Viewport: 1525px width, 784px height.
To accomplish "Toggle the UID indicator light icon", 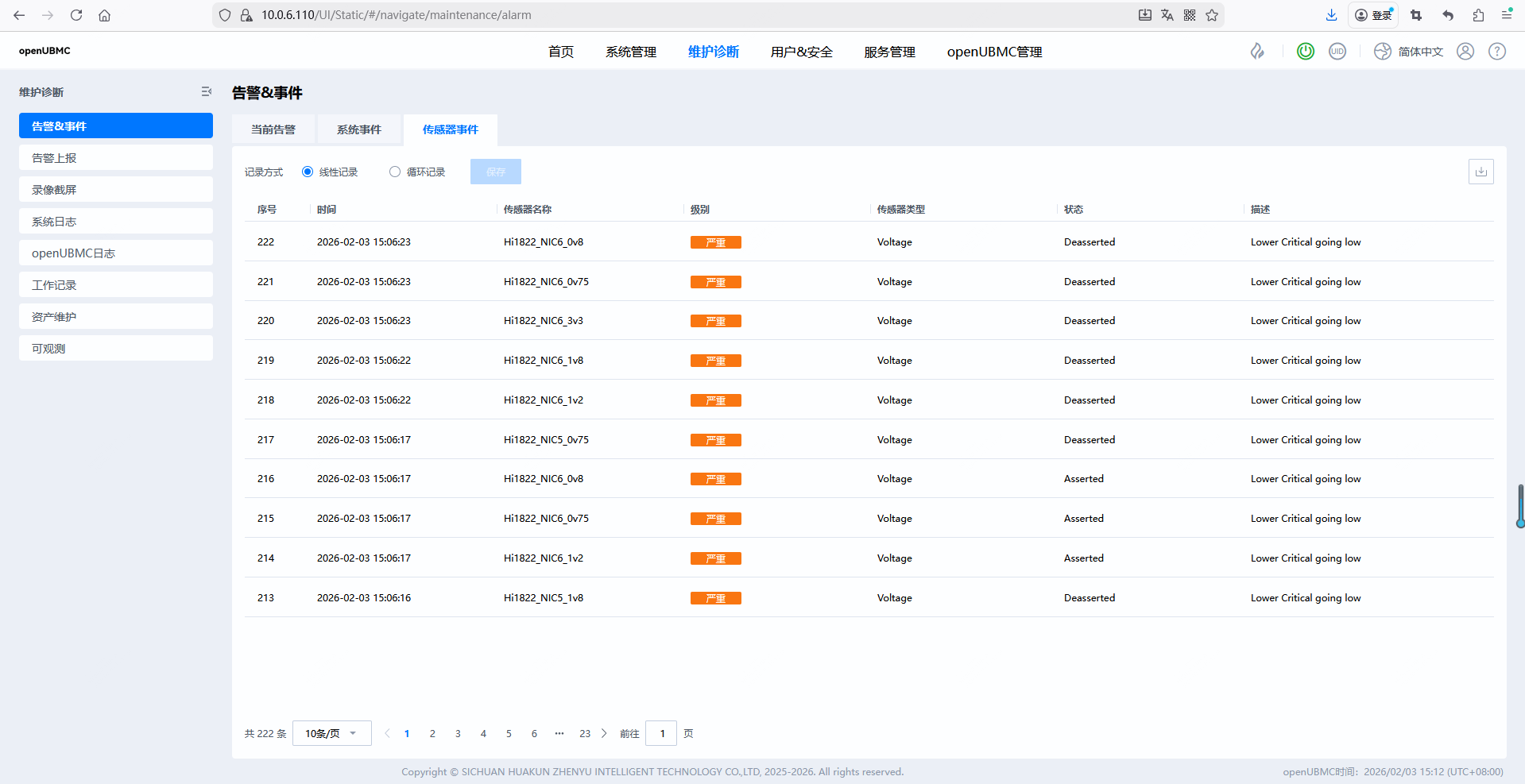I will coord(1337,52).
